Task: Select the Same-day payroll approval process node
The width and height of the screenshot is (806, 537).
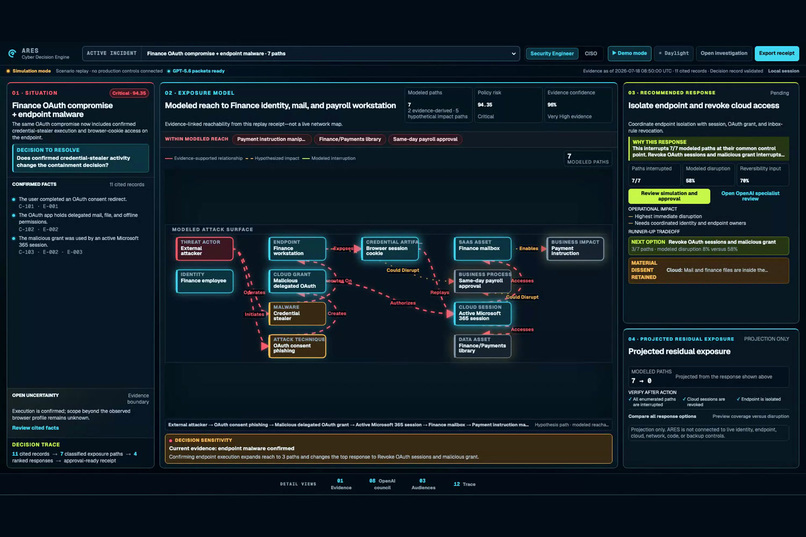Action: (x=482, y=281)
